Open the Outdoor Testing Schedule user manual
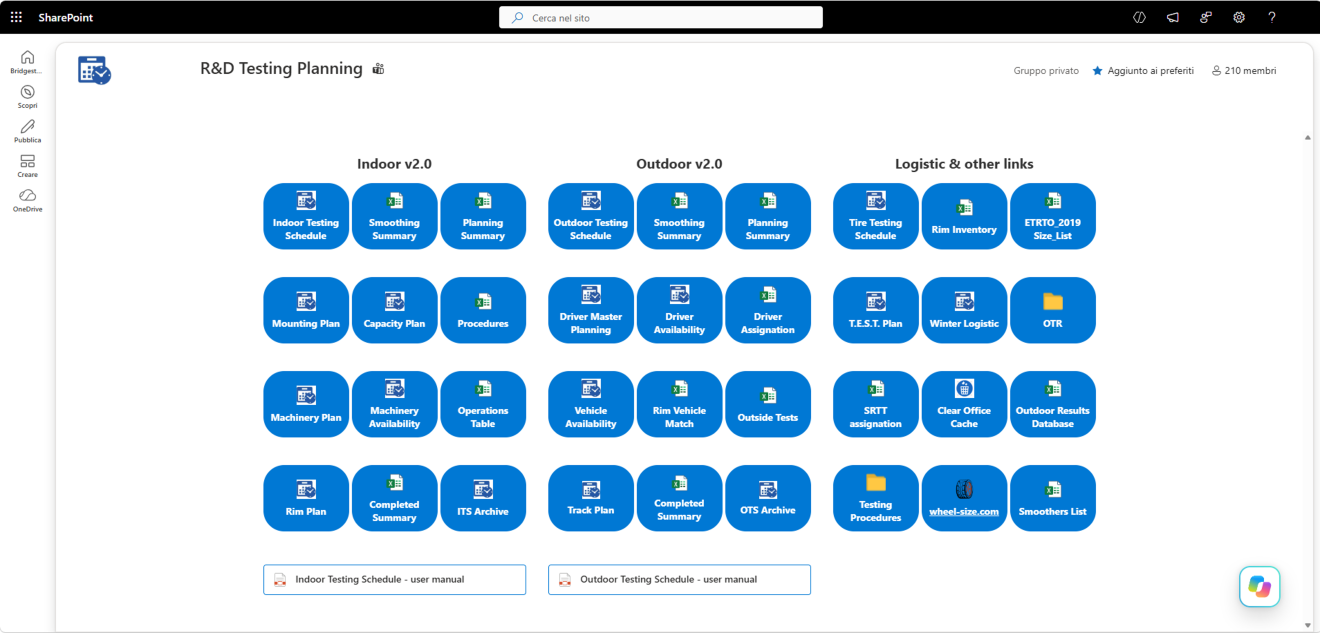1320x633 pixels. 679,580
